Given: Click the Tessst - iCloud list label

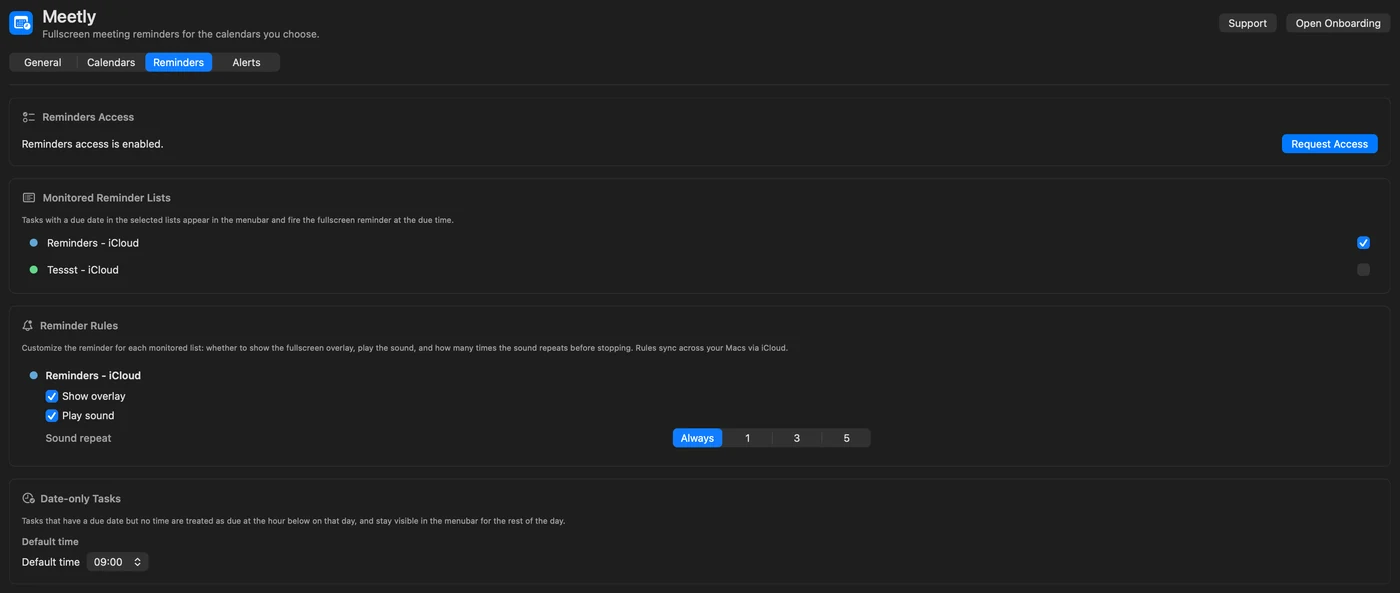Looking at the screenshot, I should [x=83, y=270].
